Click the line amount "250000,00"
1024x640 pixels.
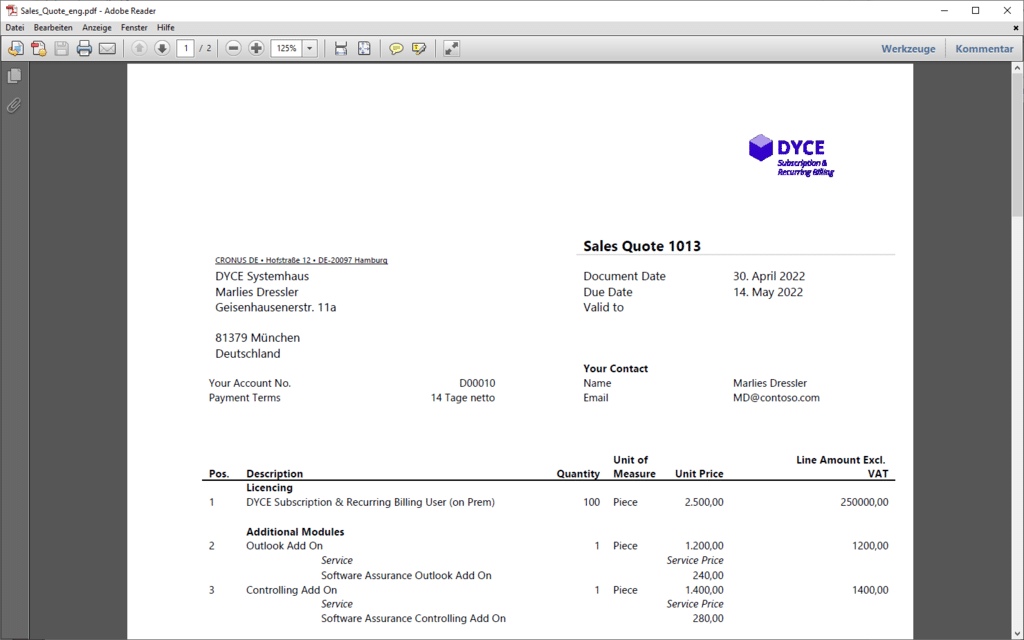[x=864, y=502]
